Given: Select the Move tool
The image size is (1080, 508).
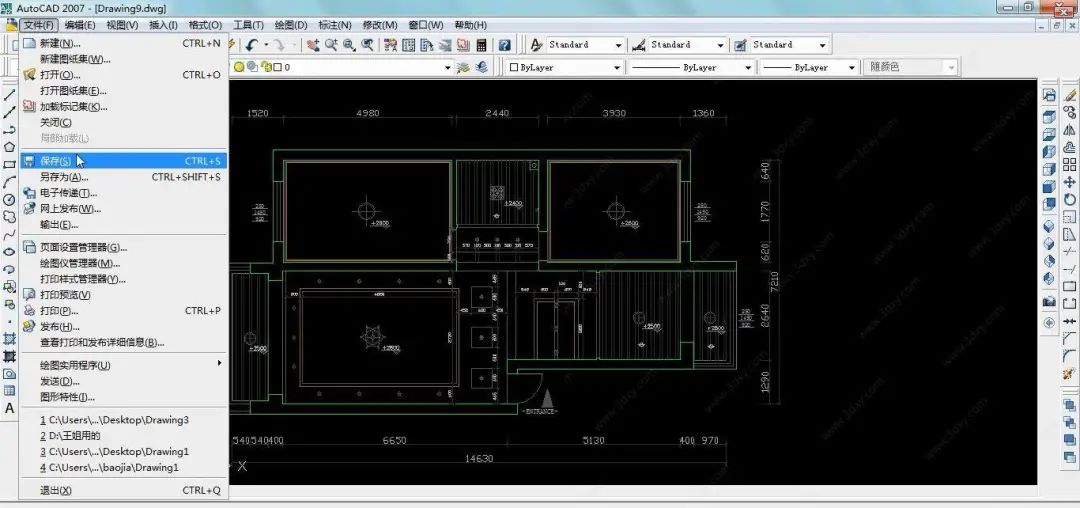Looking at the screenshot, I should [1069, 182].
